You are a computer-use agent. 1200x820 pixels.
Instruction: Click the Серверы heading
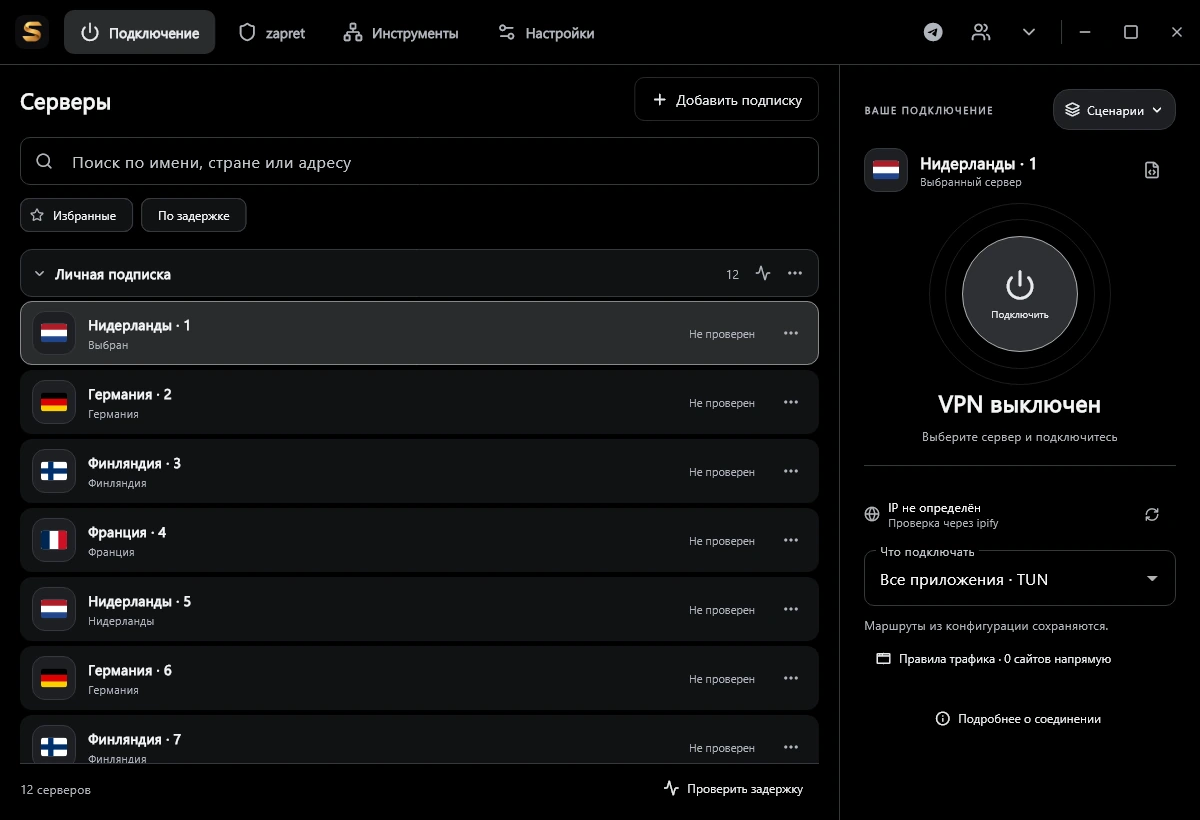coord(65,101)
